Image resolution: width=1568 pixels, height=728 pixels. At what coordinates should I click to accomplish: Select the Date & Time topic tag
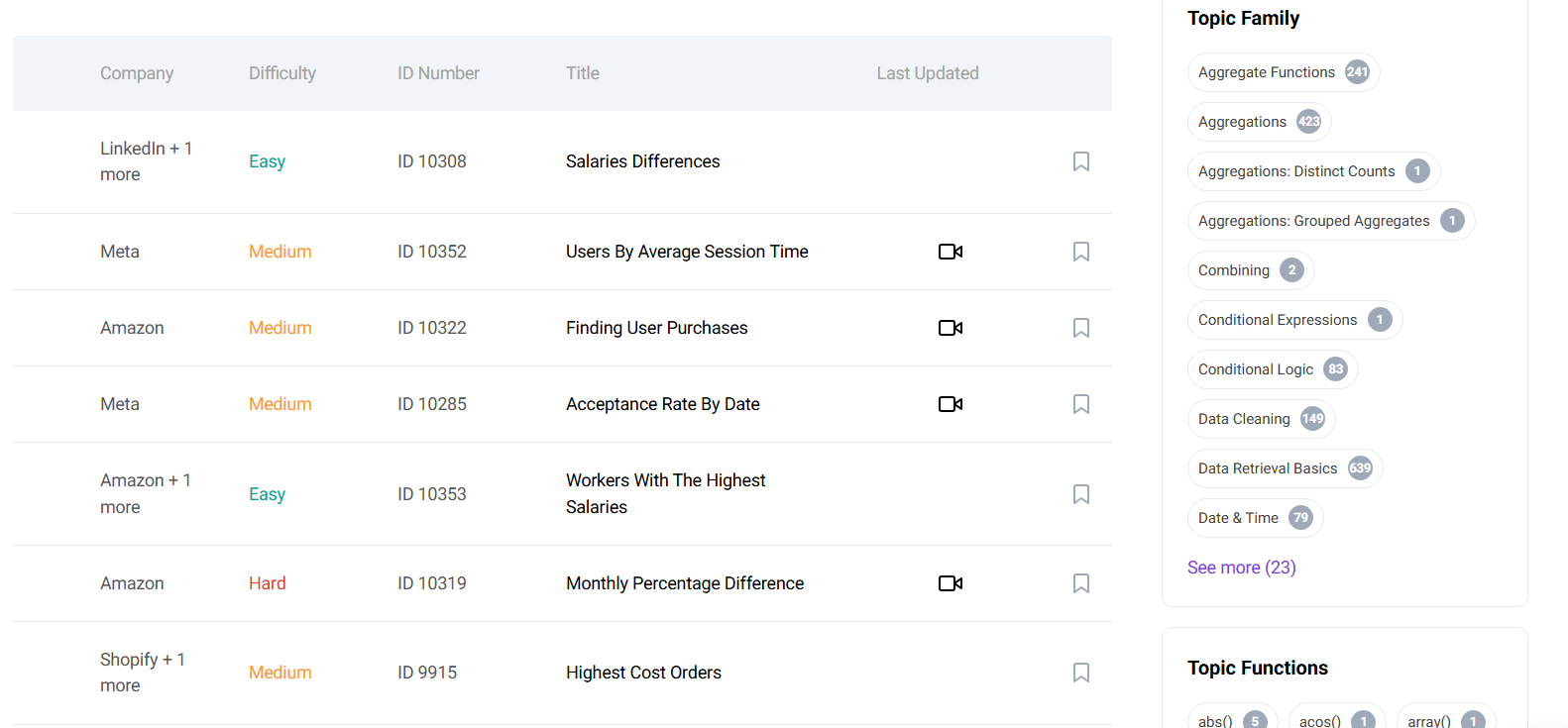point(1254,518)
